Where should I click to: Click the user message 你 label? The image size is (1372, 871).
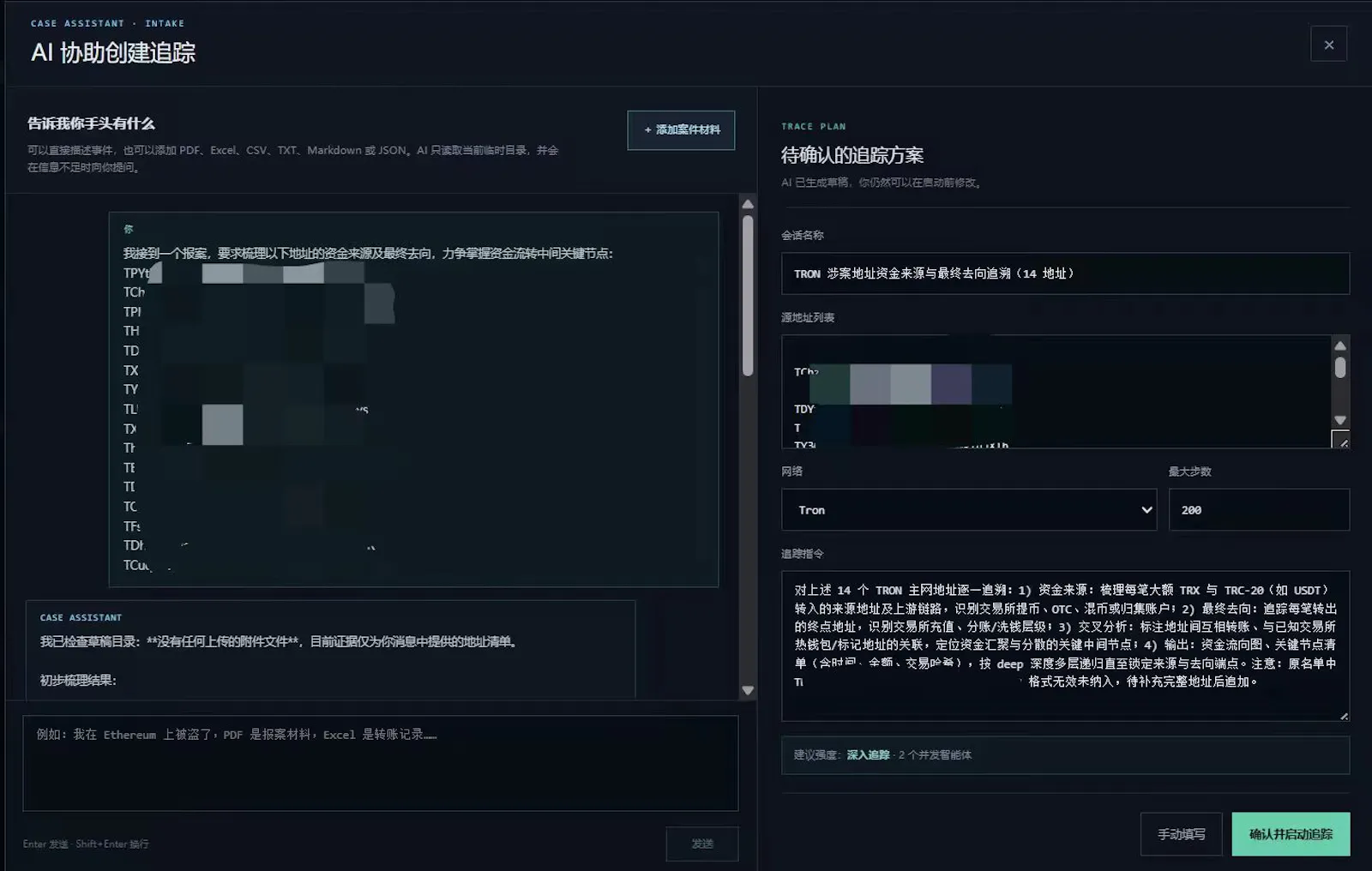click(x=129, y=229)
